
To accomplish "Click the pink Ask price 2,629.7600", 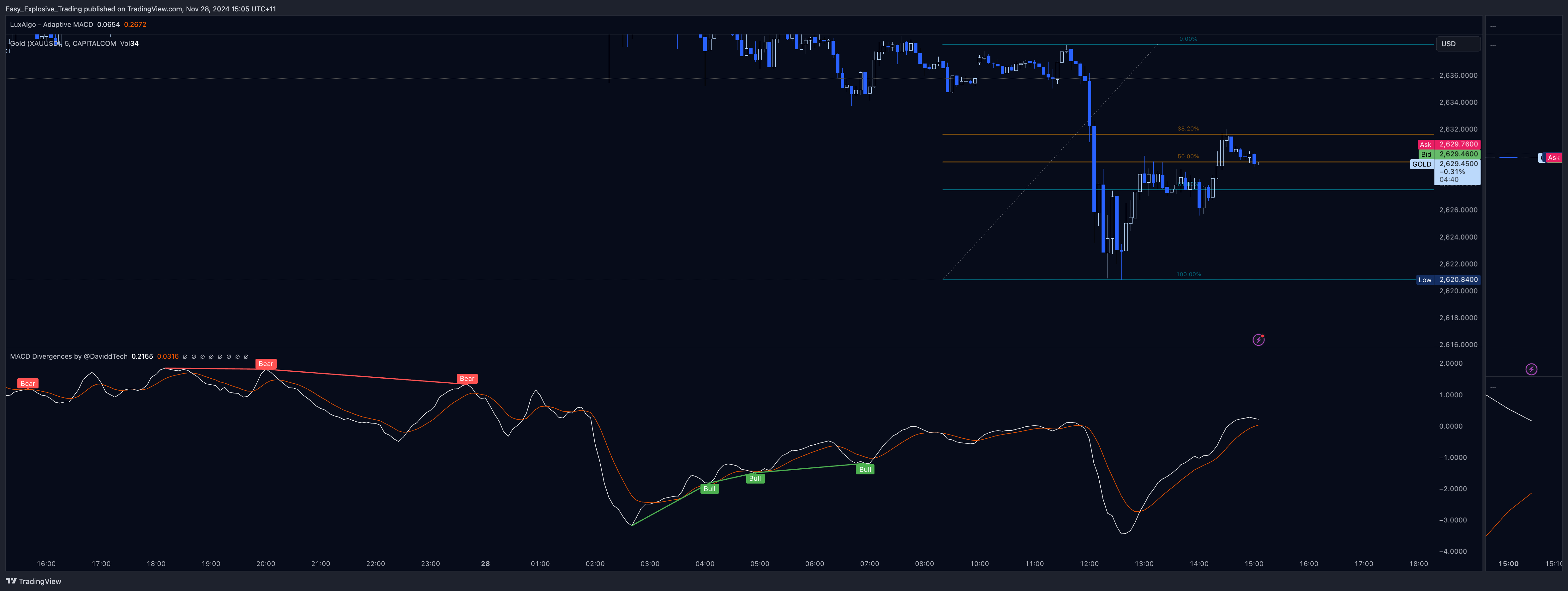I will (1458, 144).
